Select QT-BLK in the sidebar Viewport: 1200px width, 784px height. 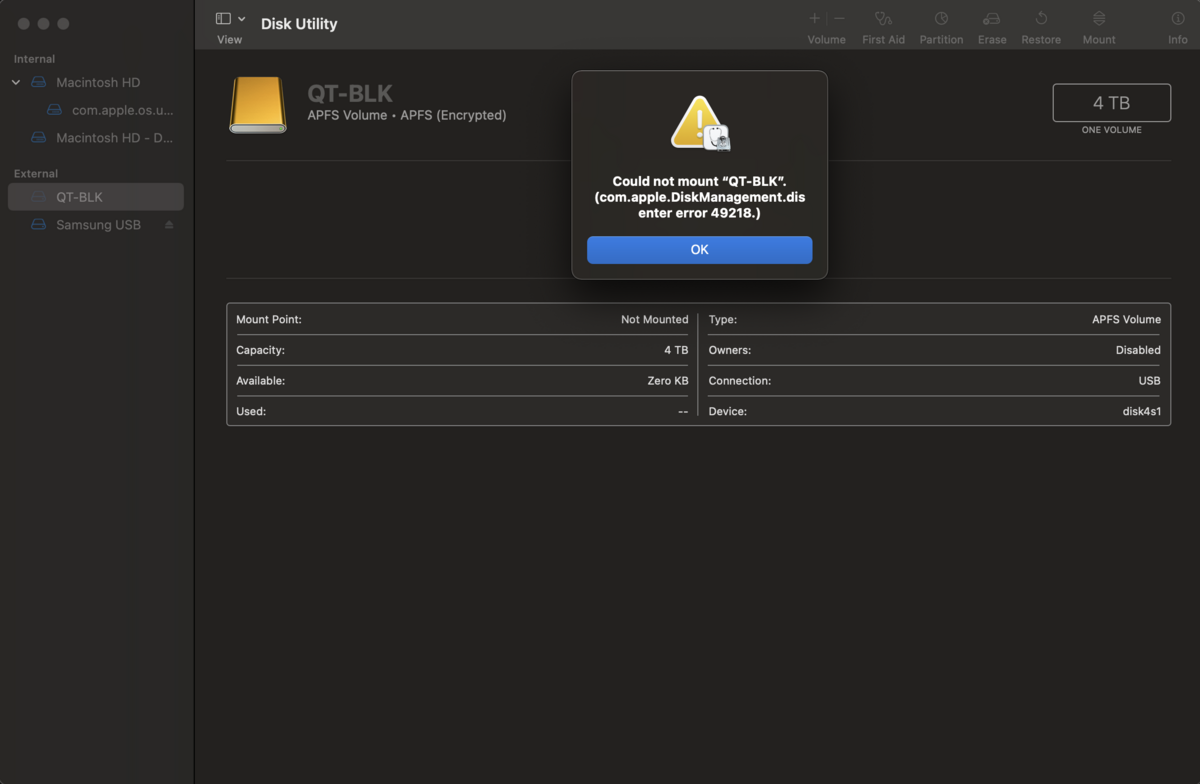96,197
